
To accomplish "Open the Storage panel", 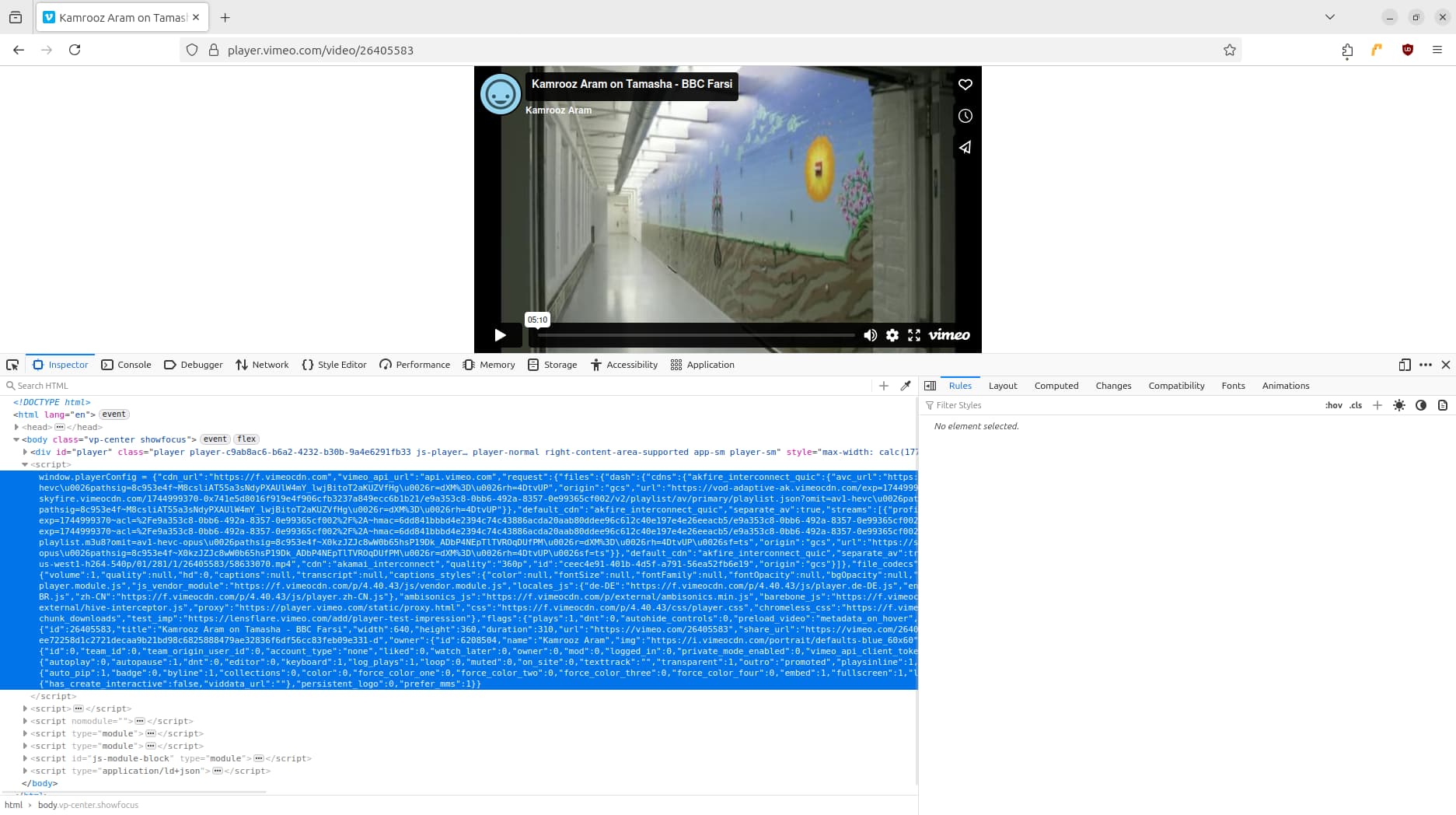I will click(x=553, y=365).
